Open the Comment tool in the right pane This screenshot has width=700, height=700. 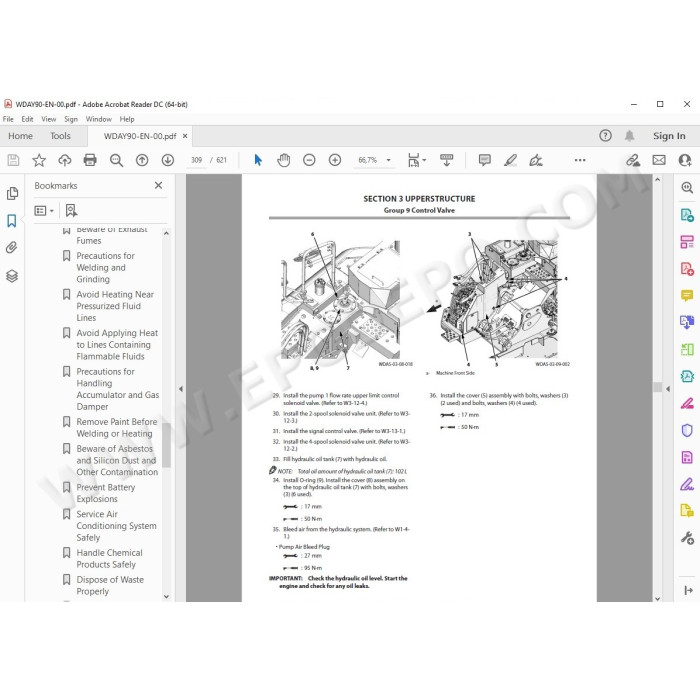[687, 296]
